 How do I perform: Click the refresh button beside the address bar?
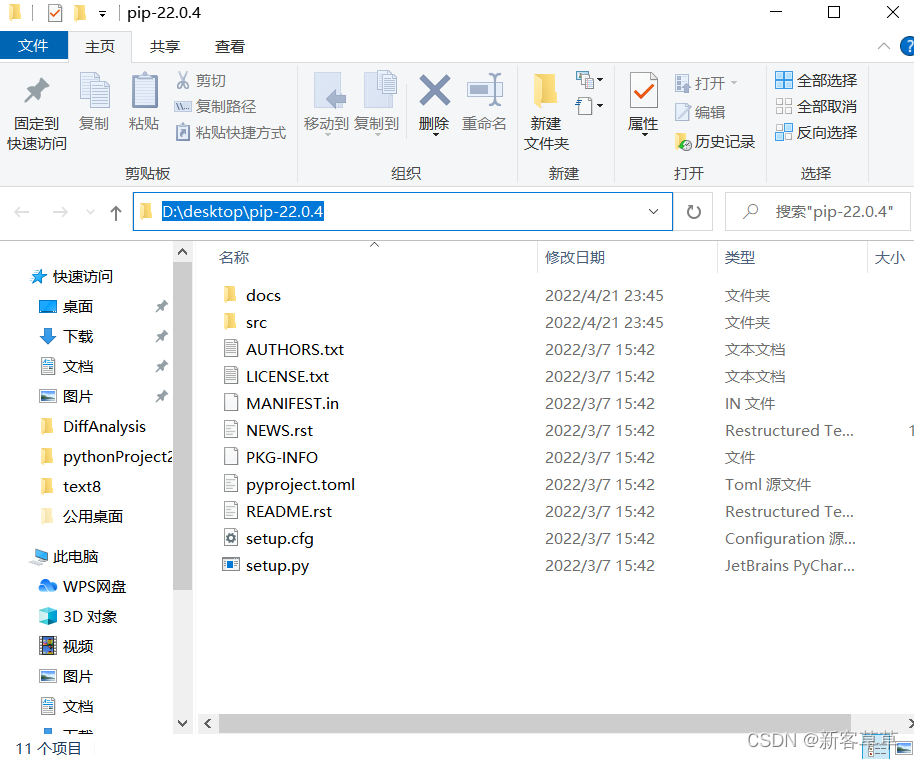pyautogui.click(x=694, y=212)
